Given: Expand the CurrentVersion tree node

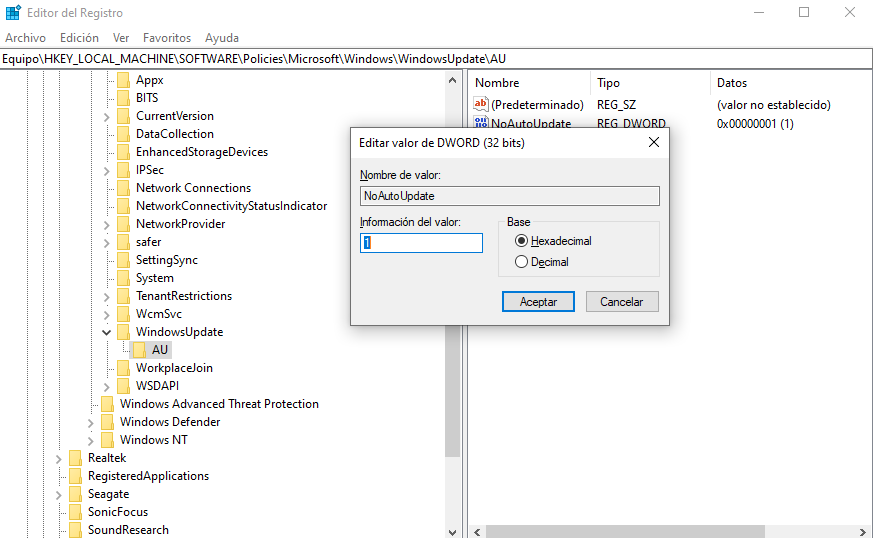Looking at the screenshot, I should tap(107, 116).
